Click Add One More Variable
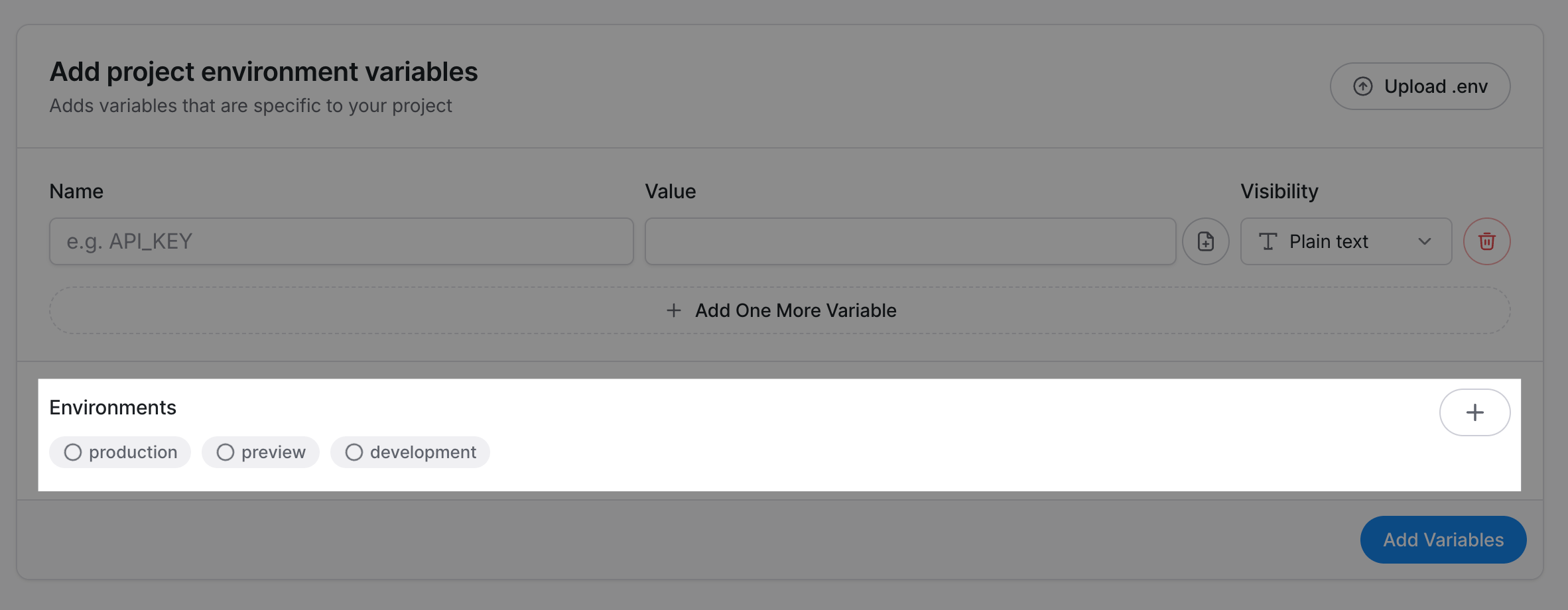 (795, 310)
